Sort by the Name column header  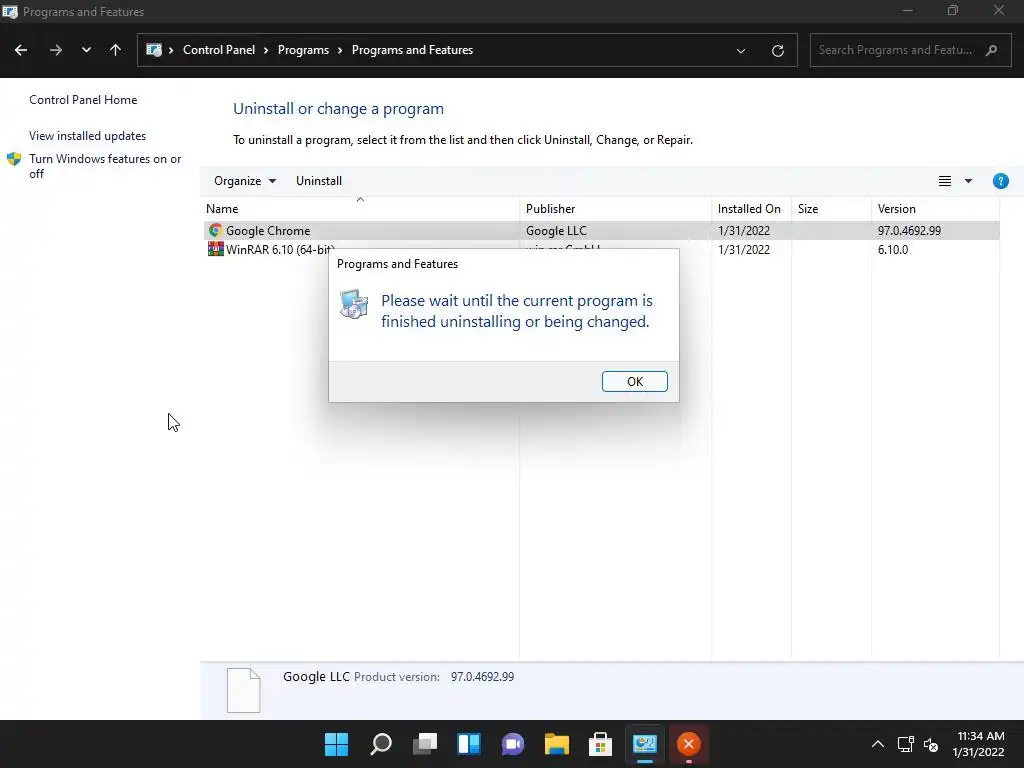360,209
